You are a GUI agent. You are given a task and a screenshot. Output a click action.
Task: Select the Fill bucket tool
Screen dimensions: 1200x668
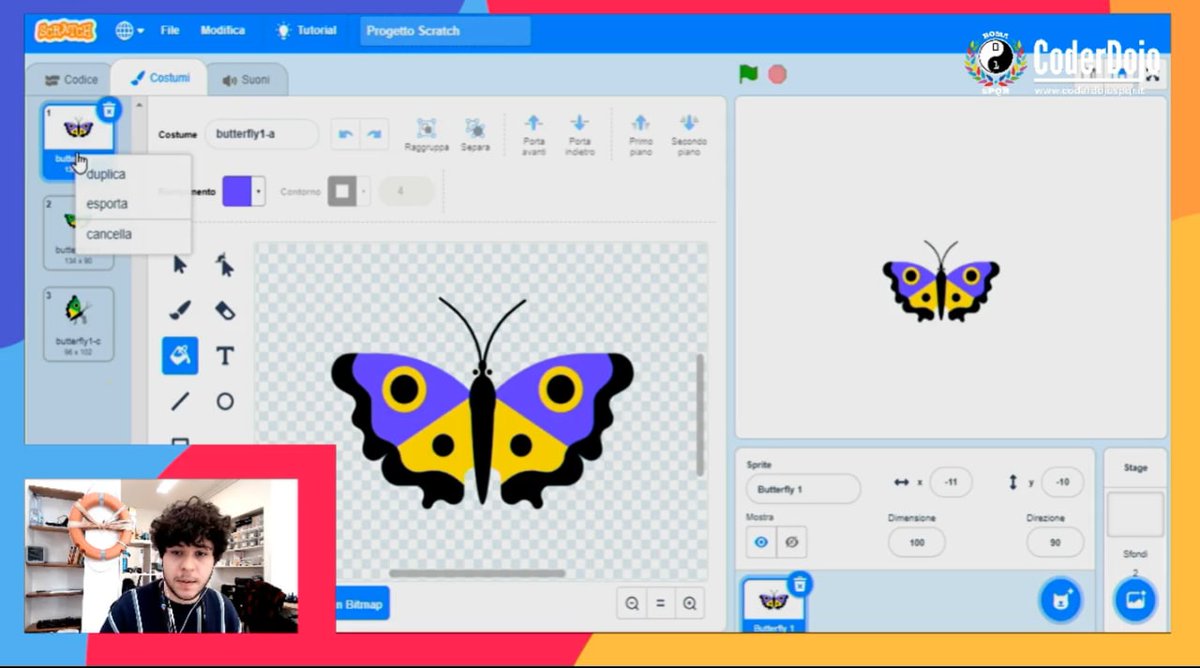[180, 355]
